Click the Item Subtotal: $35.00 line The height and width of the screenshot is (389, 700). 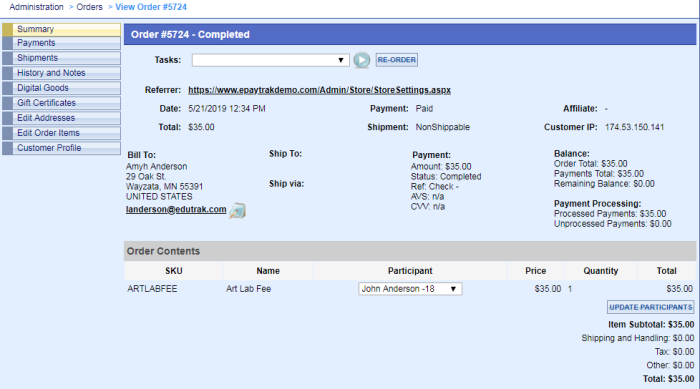coord(651,325)
